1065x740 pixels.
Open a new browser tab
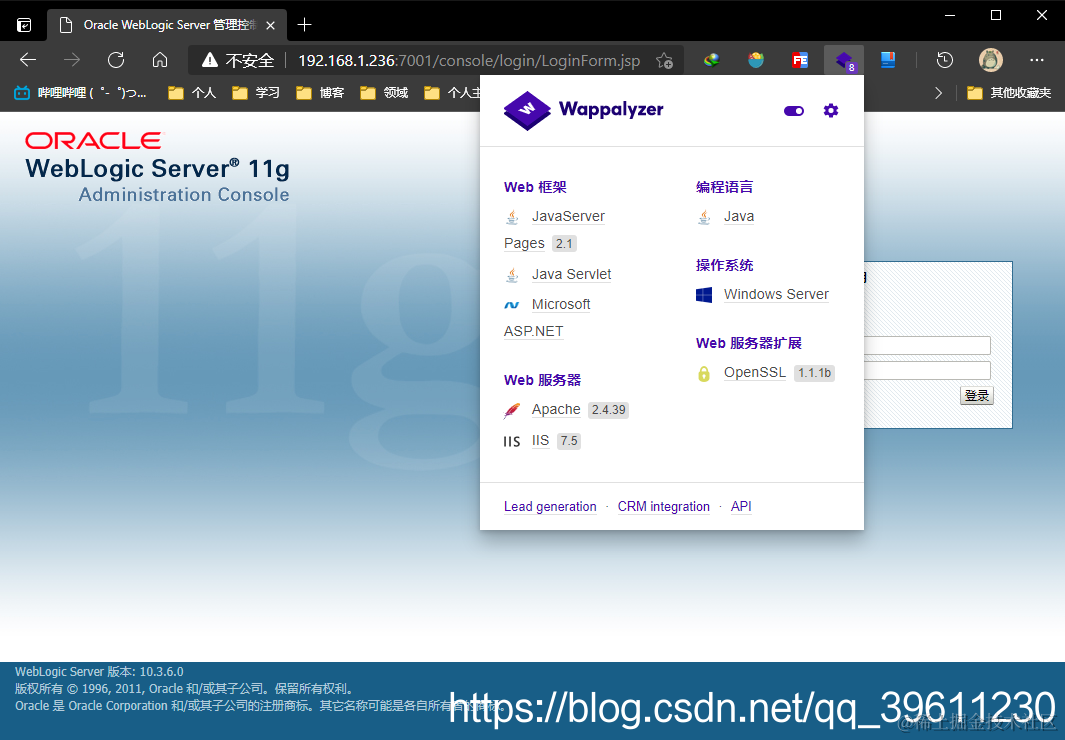[304, 25]
